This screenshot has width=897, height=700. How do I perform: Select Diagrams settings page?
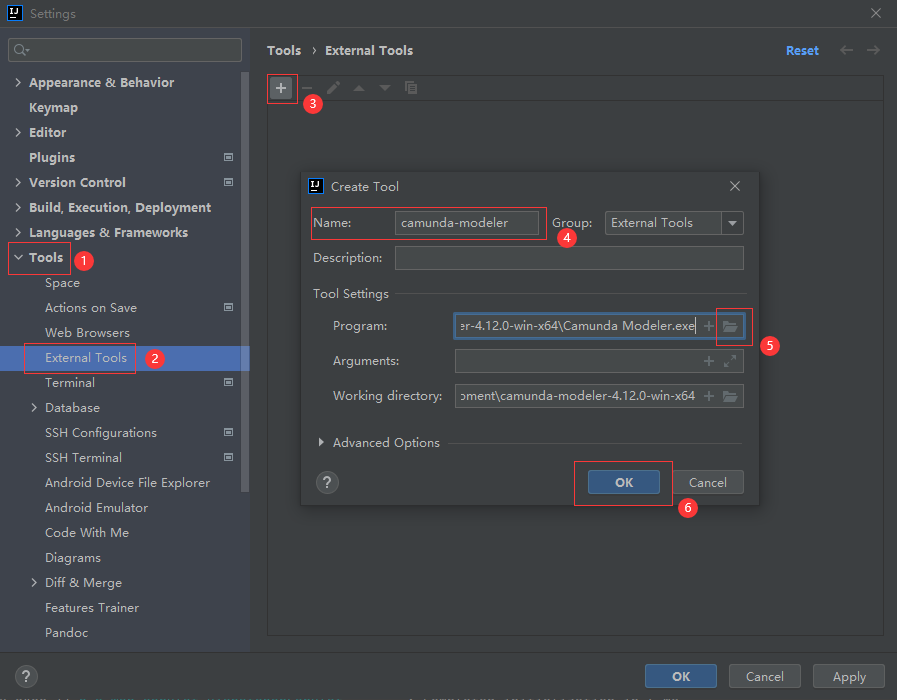pos(73,558)
